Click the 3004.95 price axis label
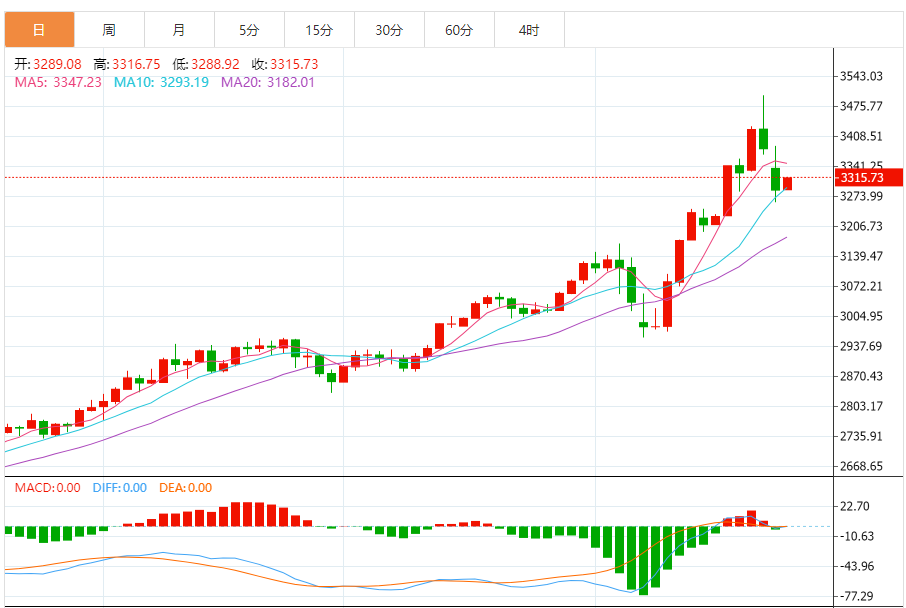The height and width of the screenshot is (608, 906). tap(862, 316)
